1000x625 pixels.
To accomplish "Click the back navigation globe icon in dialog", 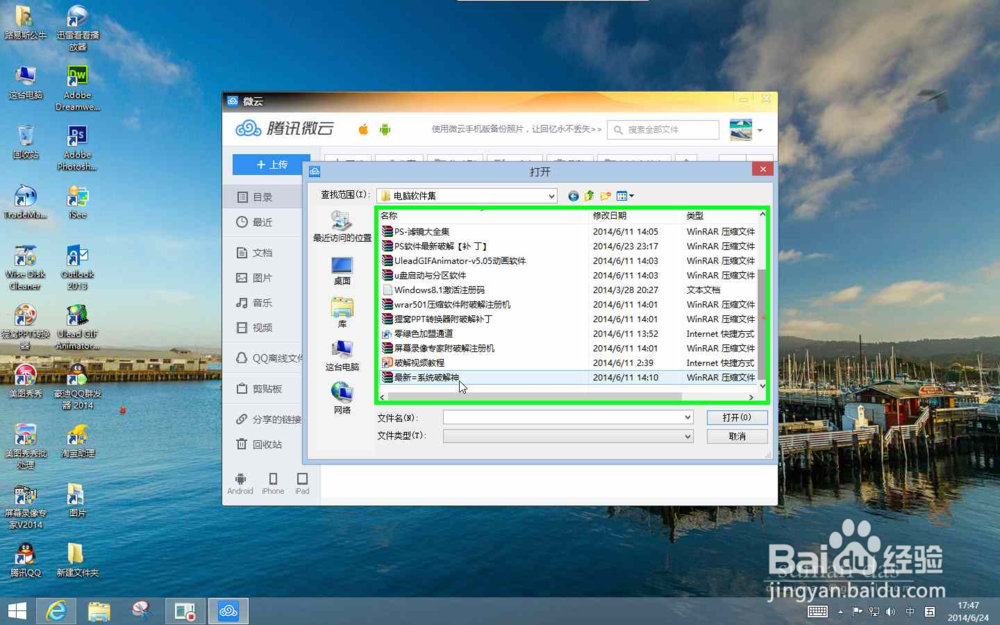I will pos(571,196).
